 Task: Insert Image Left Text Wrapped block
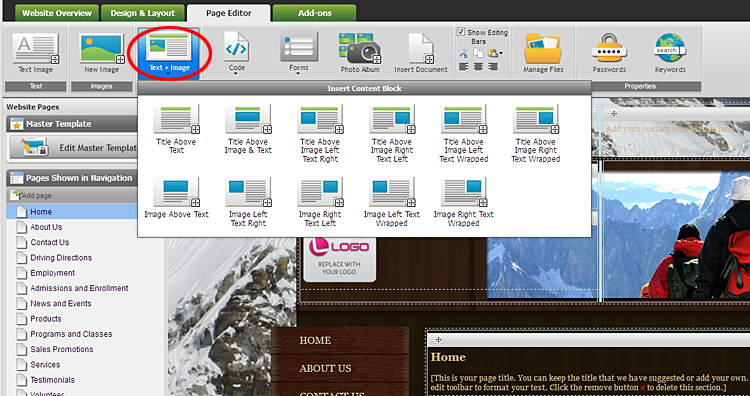[x=391, y=202]
